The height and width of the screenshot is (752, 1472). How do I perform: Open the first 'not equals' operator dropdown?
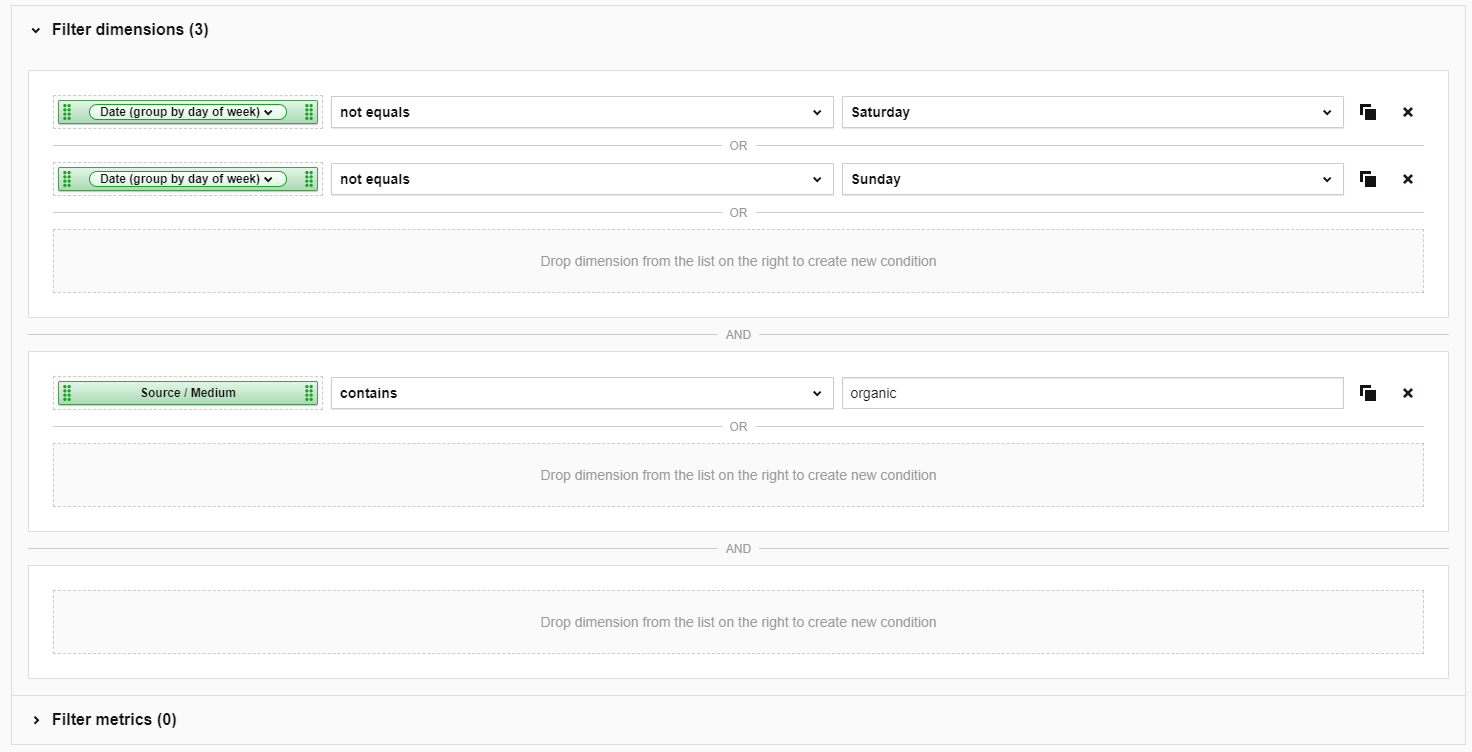click(581, 112)
